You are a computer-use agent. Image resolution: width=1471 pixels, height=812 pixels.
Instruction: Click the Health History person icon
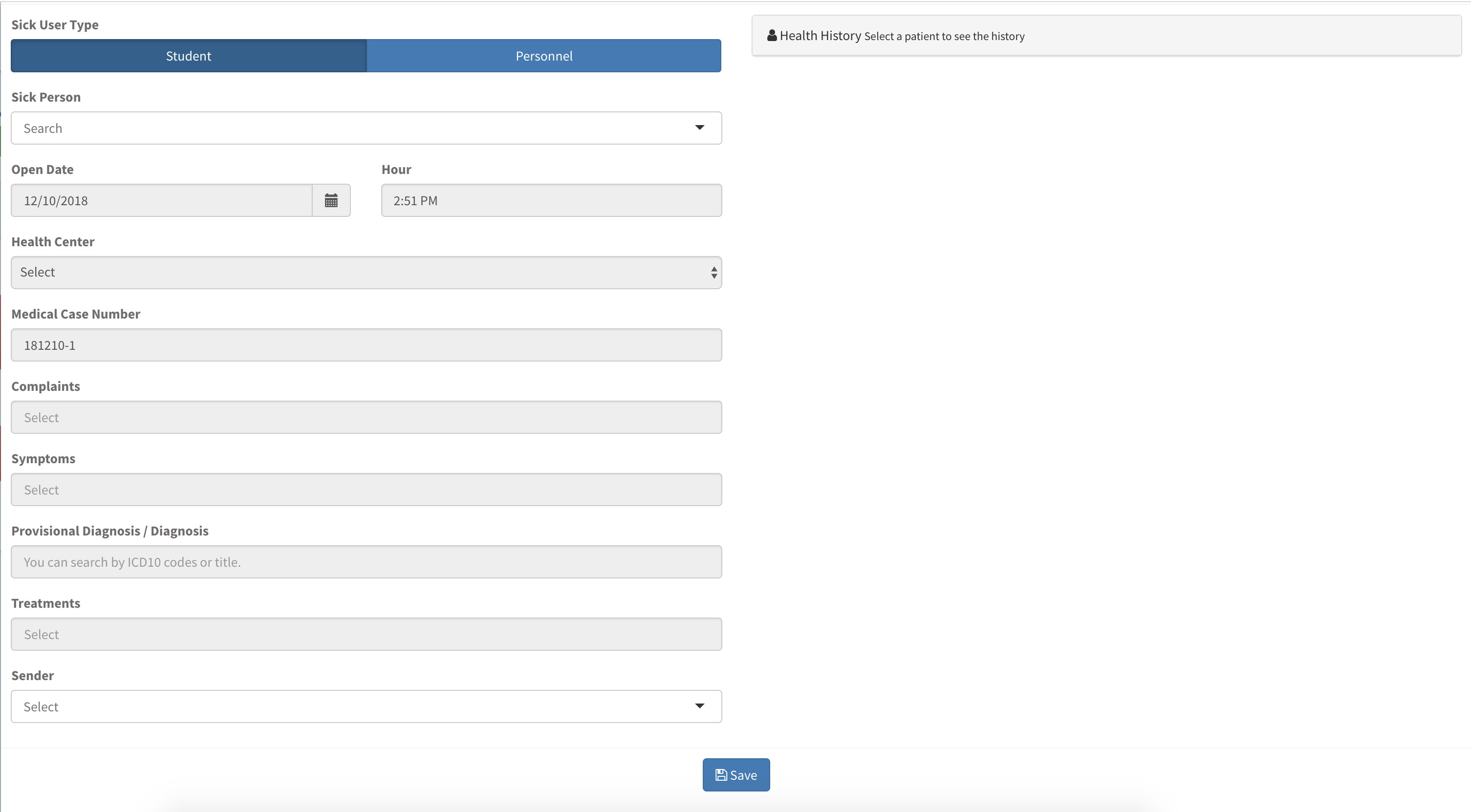pyautogui.click(x=772, y=35)
